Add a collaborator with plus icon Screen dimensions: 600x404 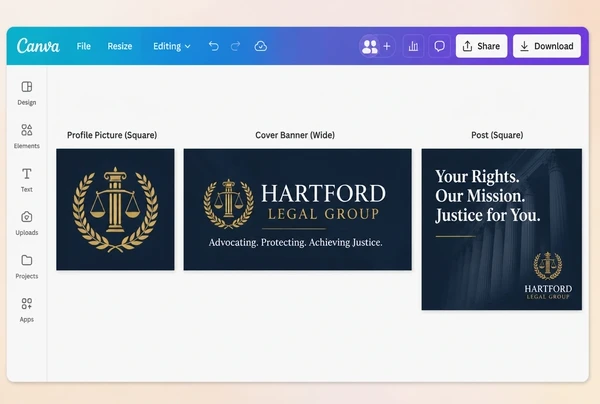[x=387, y=46]
